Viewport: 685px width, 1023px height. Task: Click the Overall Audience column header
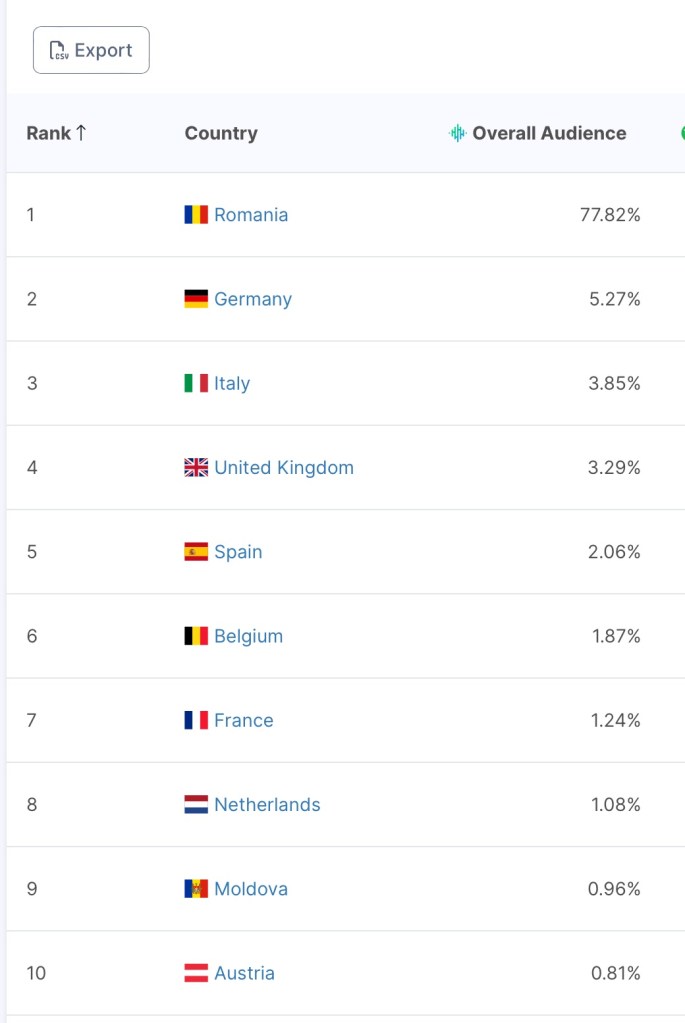click(x=549, y=133)
